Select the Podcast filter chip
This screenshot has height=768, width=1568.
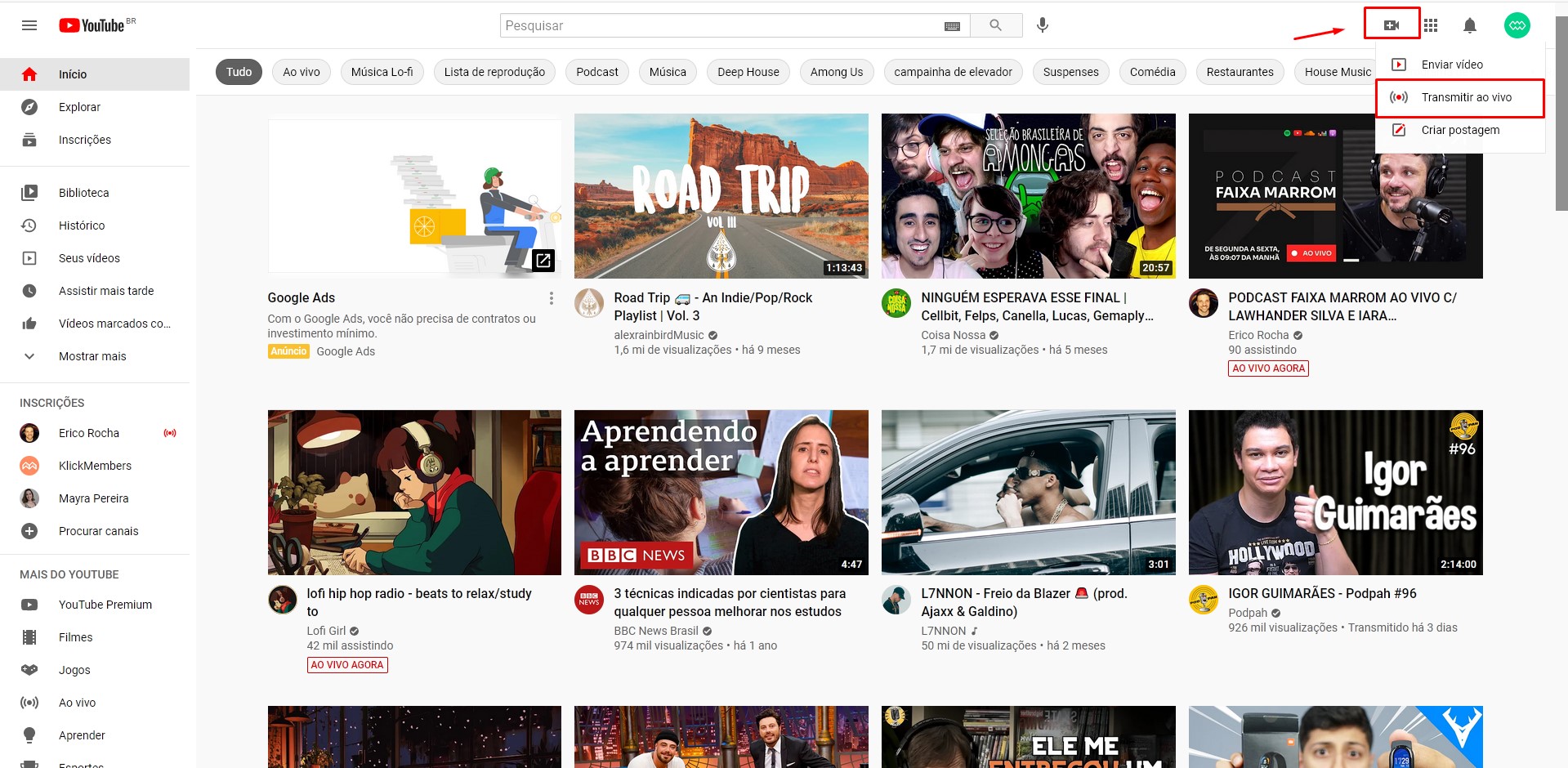[x=597, y=72]
